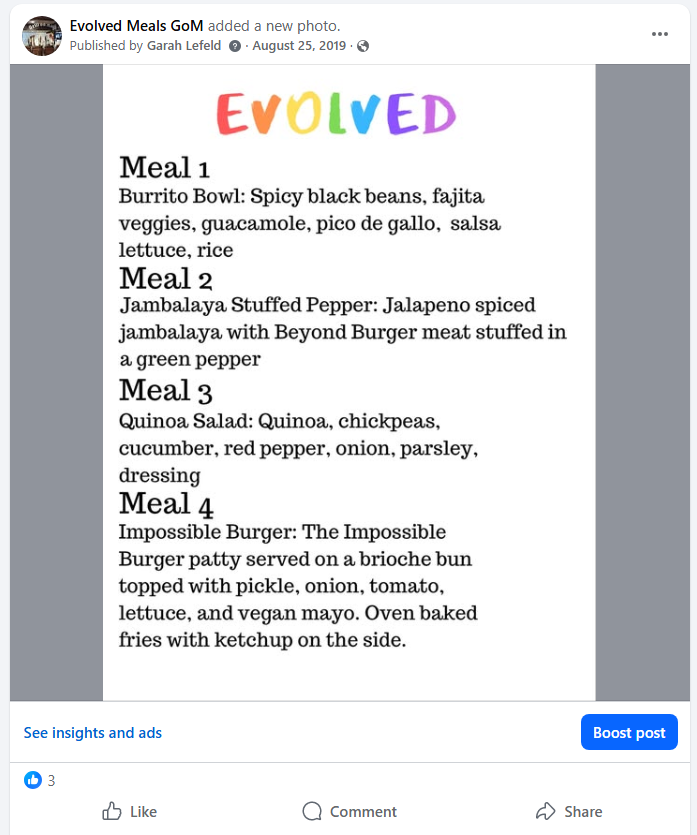Viewport: 697px width, 835px height.
Task: Select the Comment label text
Action: pos(363,812)
